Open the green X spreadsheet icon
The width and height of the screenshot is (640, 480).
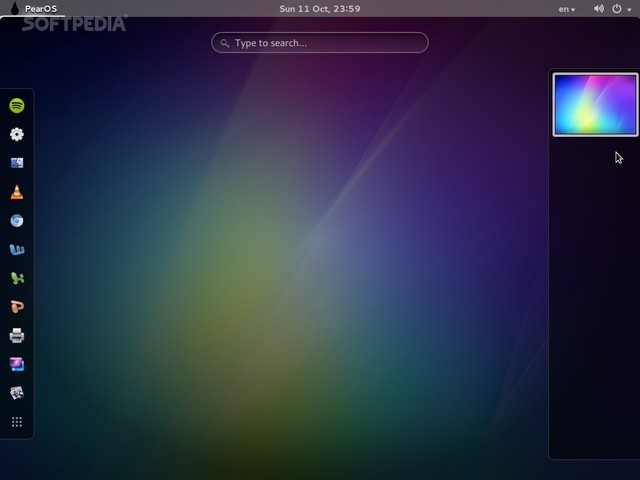17,278
